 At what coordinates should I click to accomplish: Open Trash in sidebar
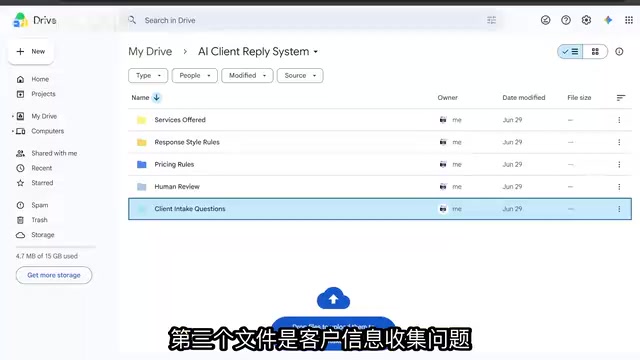coord(39,220)
